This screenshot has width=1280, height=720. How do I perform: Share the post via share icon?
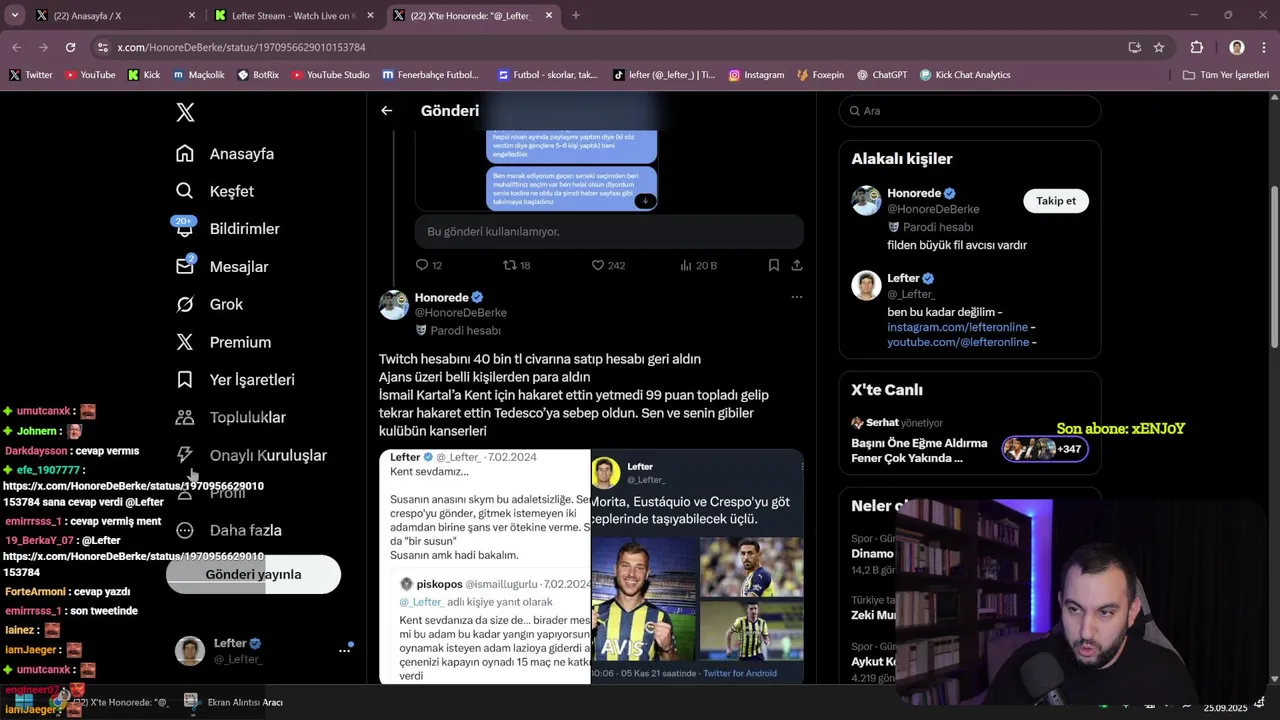tap(797, 265)
